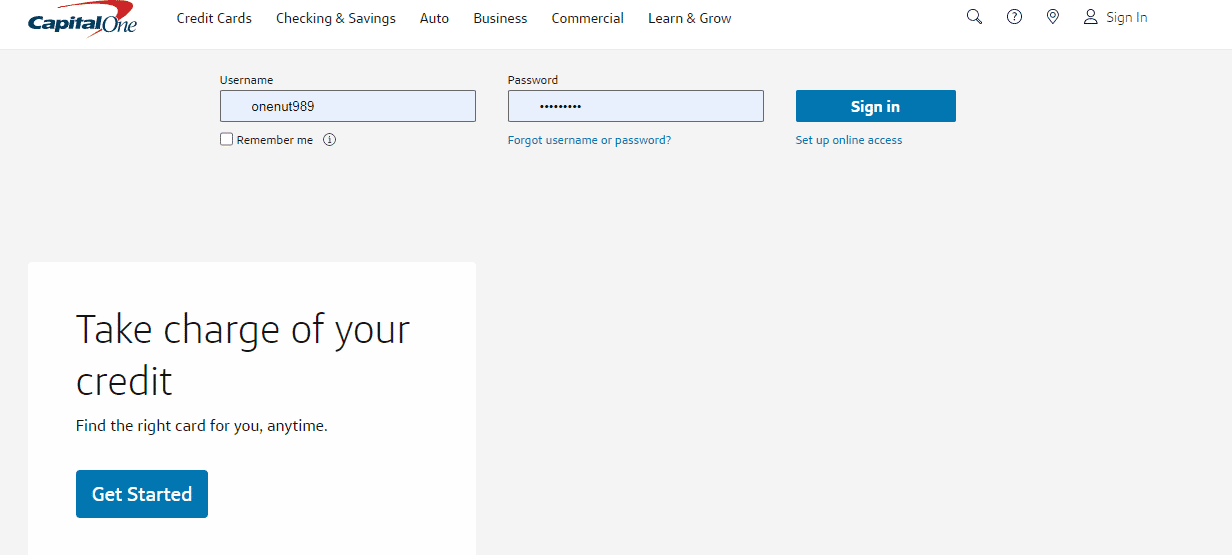
Task: Click the Remember me info icon
Action: (x=330, y=140)
